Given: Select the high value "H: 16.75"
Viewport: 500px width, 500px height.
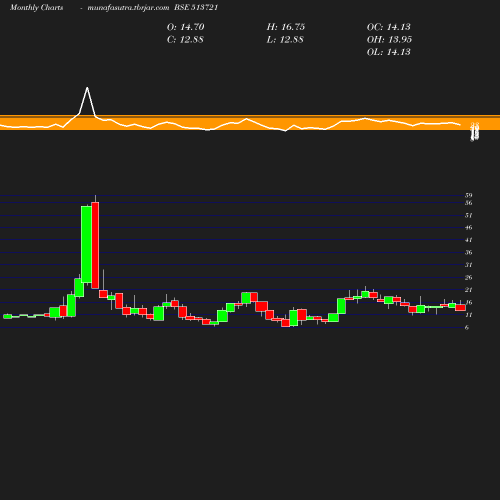Looking at the screenshot, I should coord(286,27).
